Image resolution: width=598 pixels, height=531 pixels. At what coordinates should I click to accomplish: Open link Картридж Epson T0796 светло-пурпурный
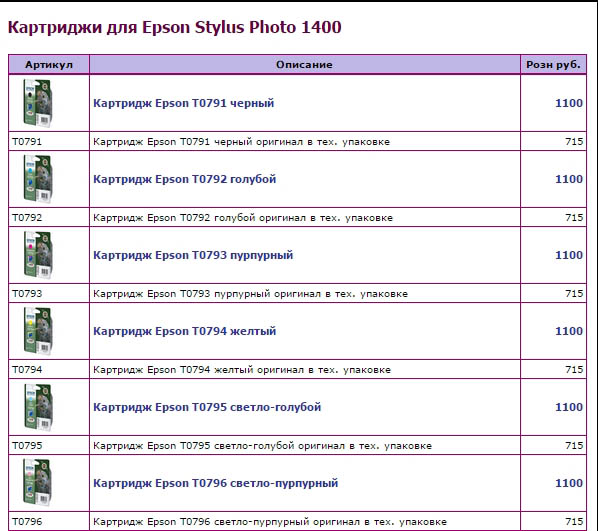215,483
